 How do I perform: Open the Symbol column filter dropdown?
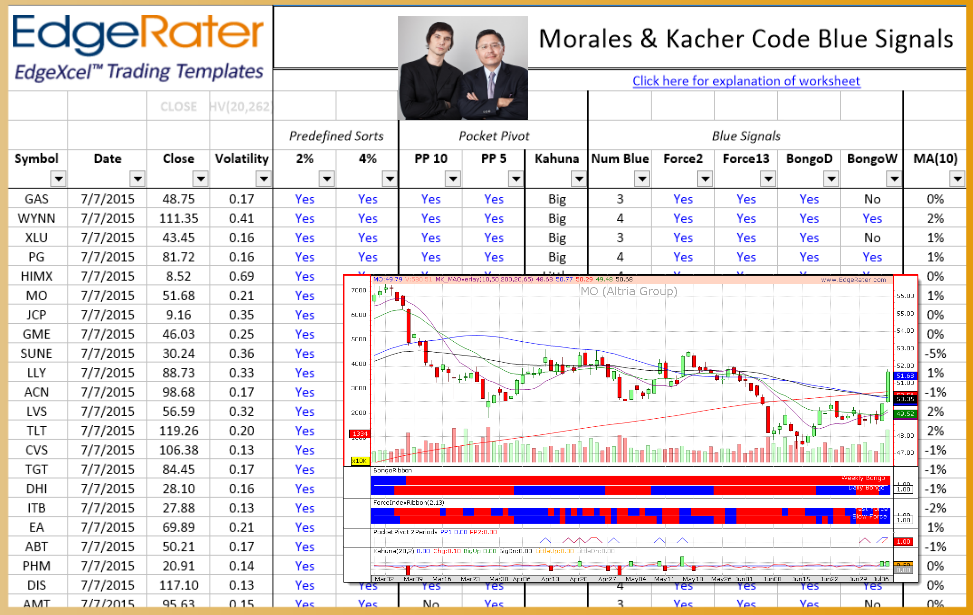tap(58, 179)
